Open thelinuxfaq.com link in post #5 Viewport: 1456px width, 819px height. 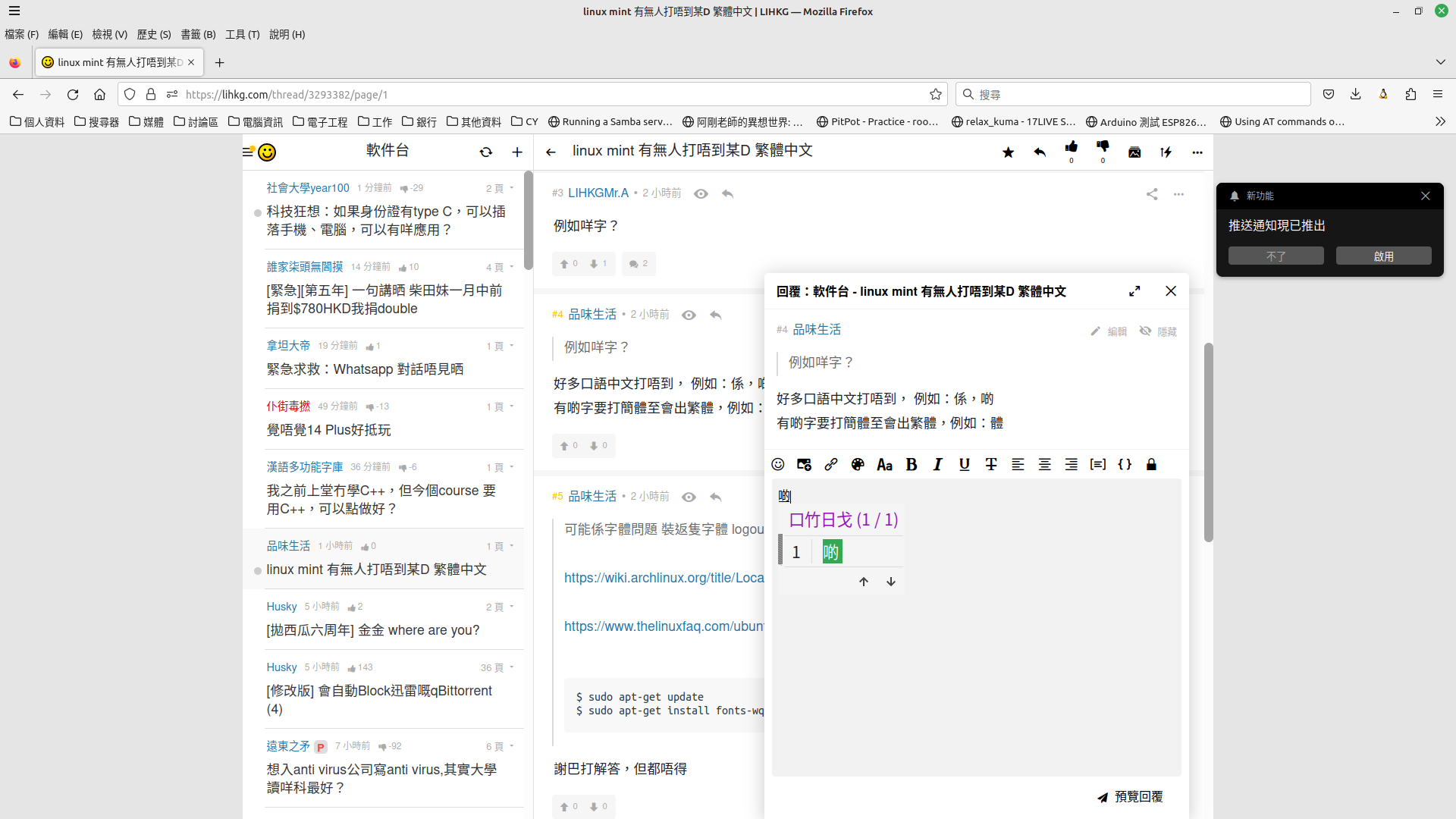tap(664, 626)
